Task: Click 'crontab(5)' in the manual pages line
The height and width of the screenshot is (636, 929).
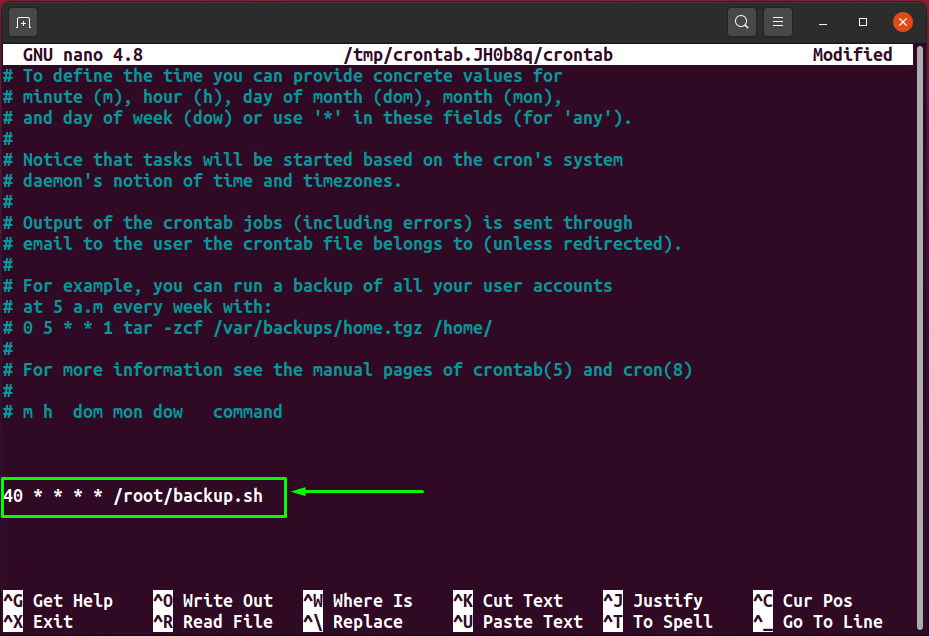Action: (x=523, y=370)
